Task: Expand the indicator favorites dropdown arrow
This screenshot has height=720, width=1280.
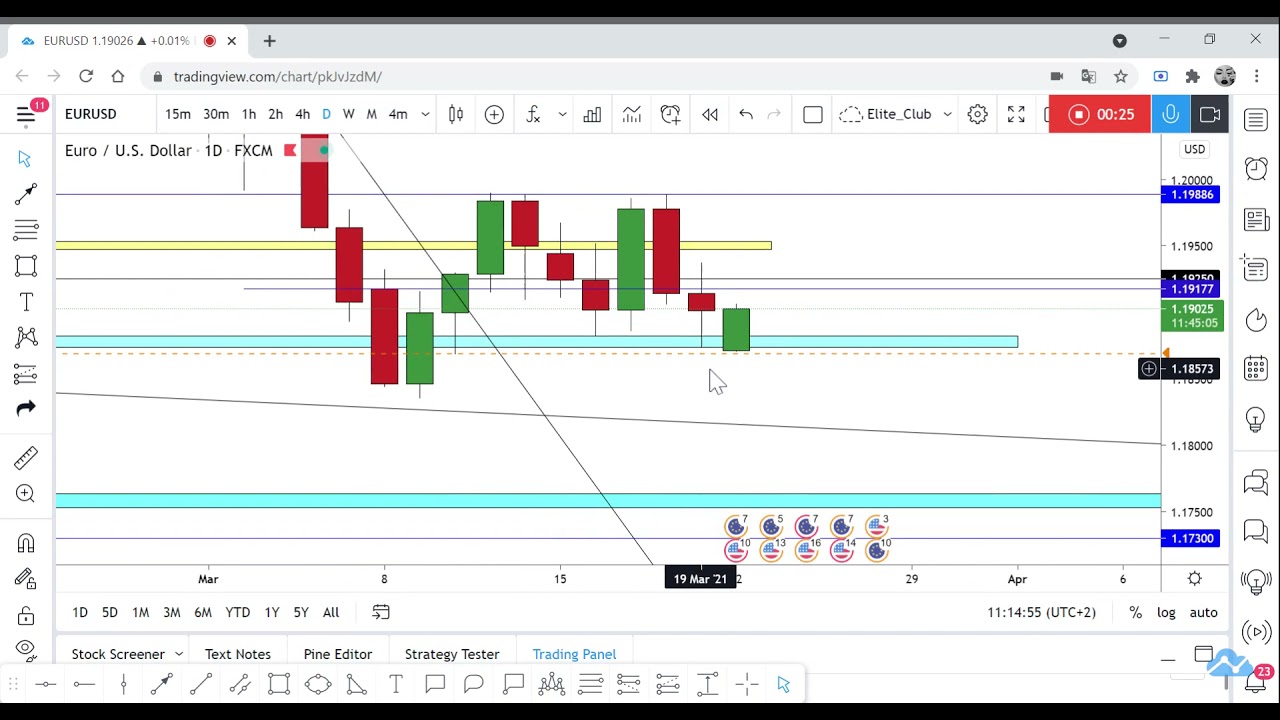Action: tap(562, 114)
